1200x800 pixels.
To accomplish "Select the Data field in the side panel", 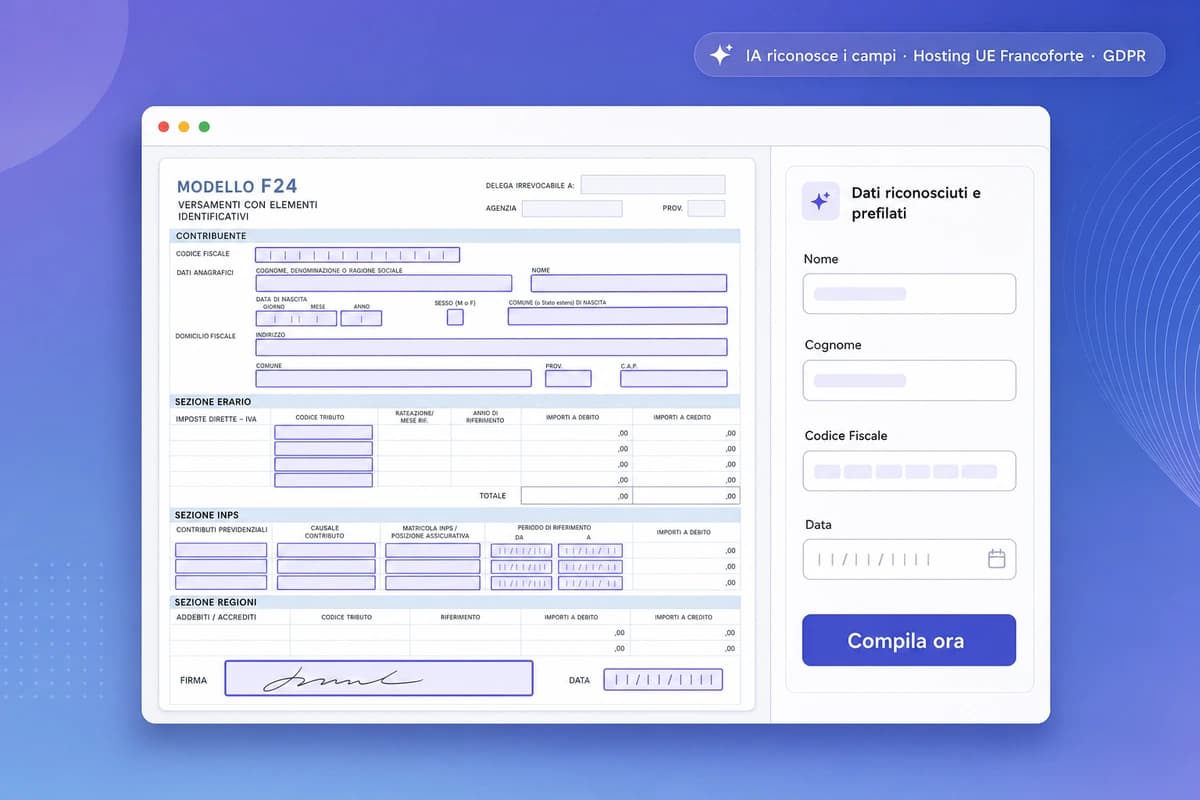I will pyautogui.click(x=909, y=559).
